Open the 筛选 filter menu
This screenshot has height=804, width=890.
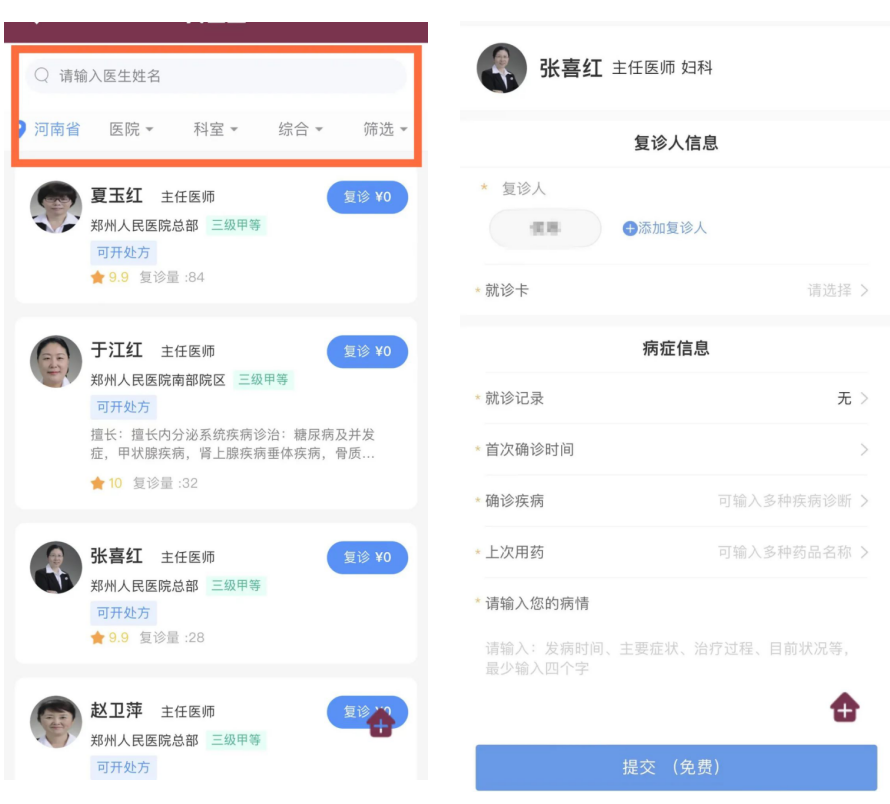pyautogui.click(x=385, y=129)
